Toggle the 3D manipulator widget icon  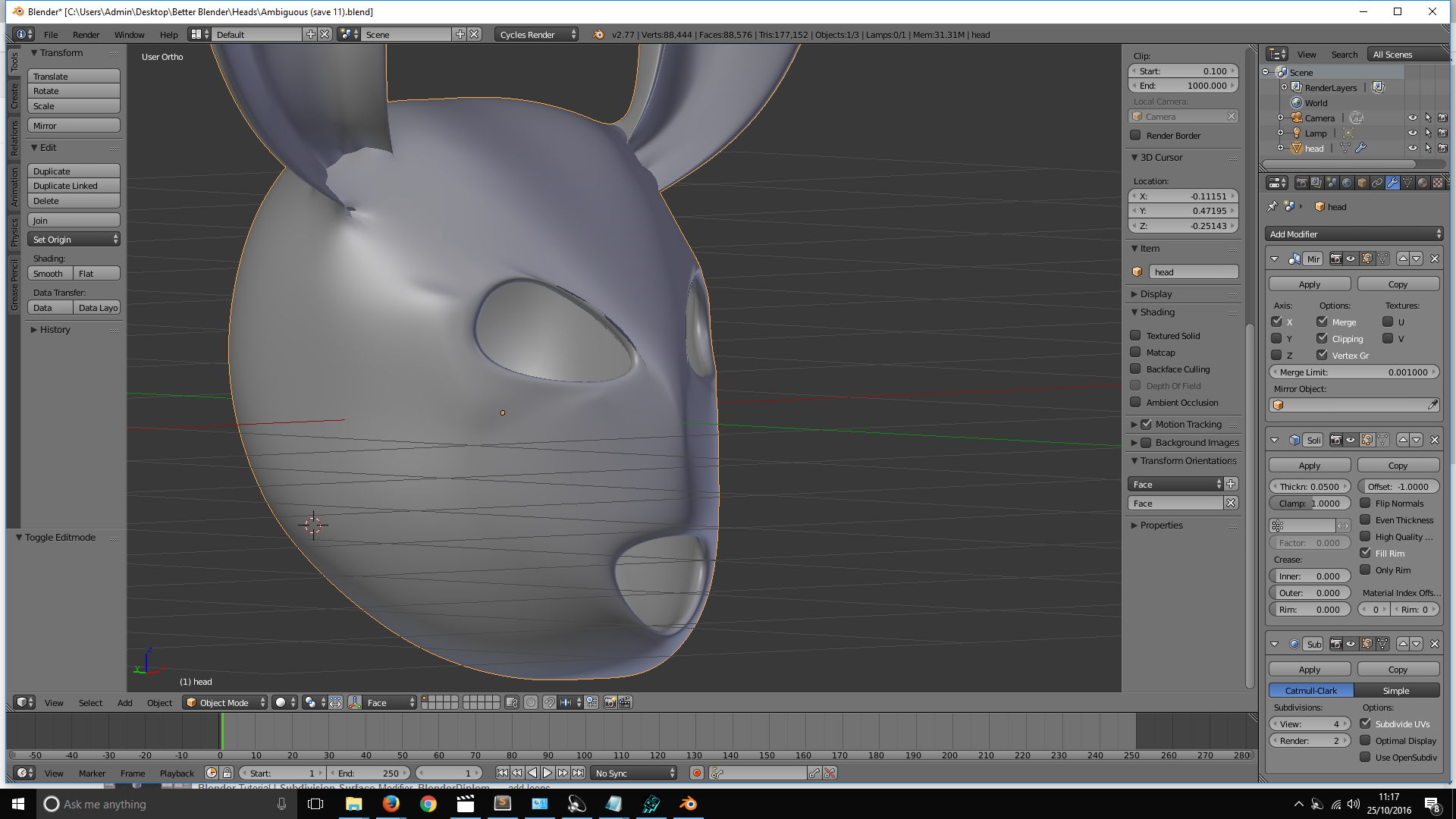pyautogui.click(x=355, y=702)
